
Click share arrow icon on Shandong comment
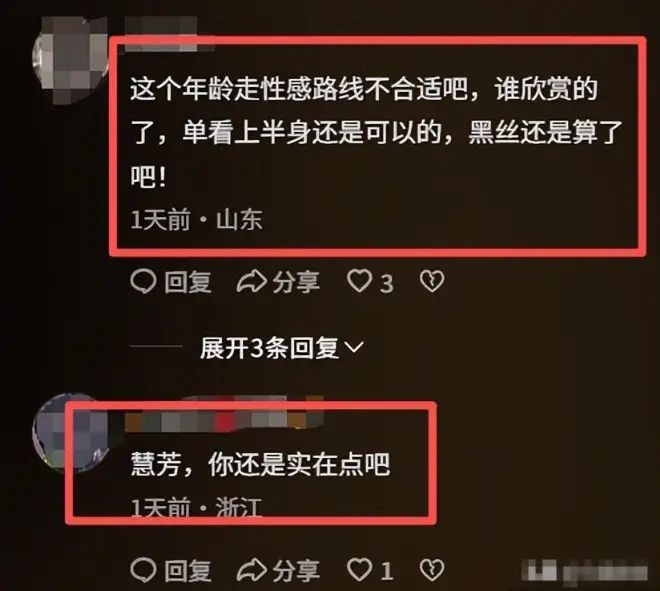coord(252,281)
